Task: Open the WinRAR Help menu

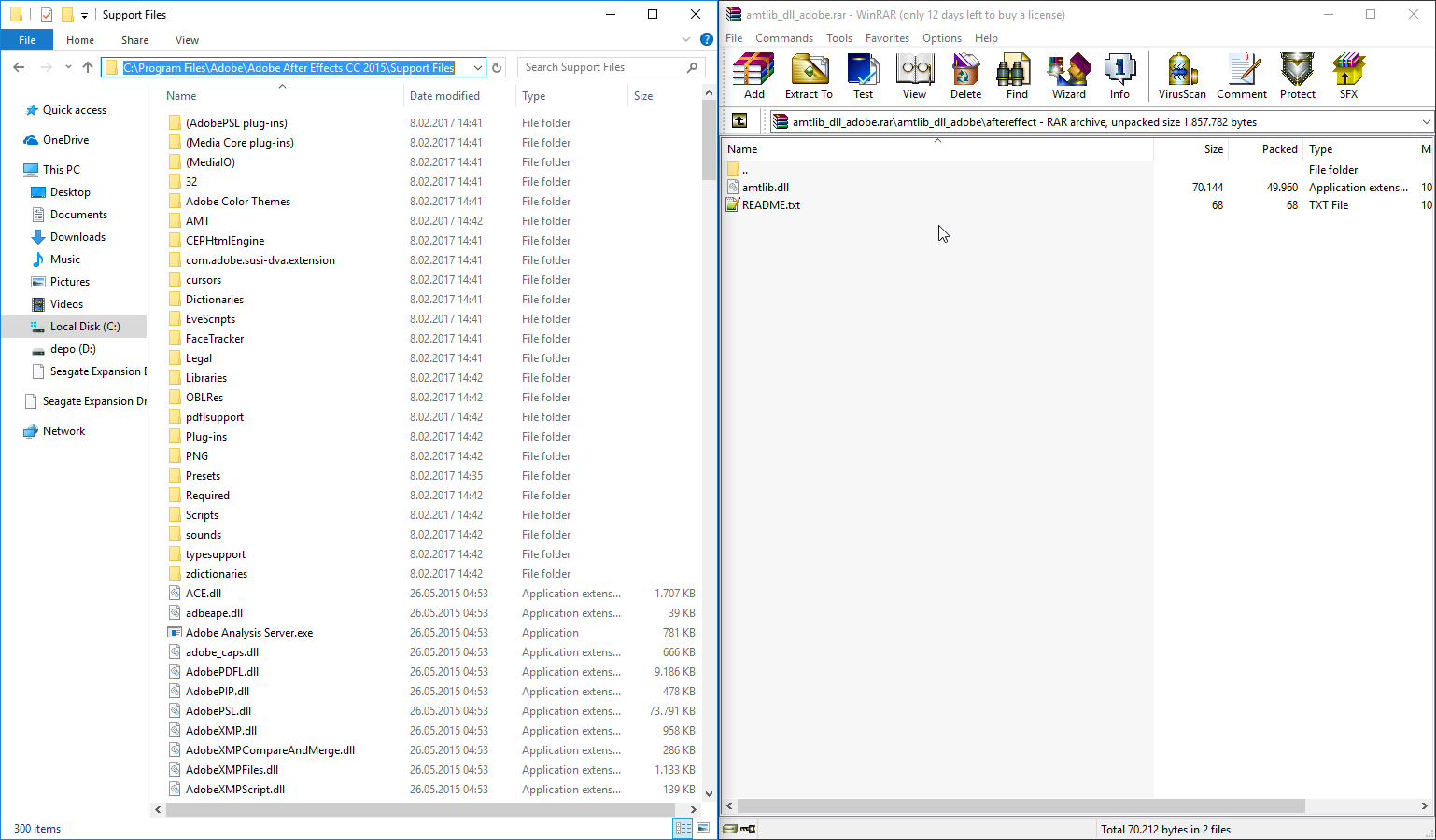Action: (x=986, y=38)
